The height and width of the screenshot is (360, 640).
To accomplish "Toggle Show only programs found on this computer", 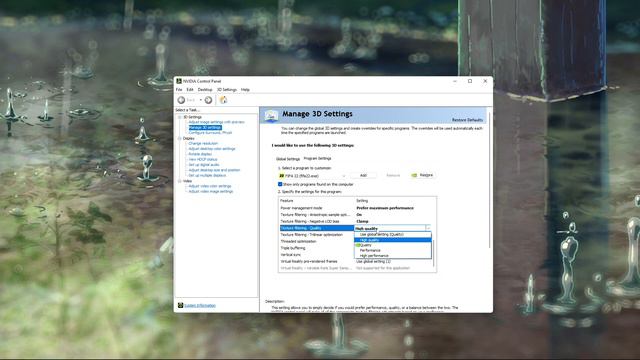I will 280,184.
